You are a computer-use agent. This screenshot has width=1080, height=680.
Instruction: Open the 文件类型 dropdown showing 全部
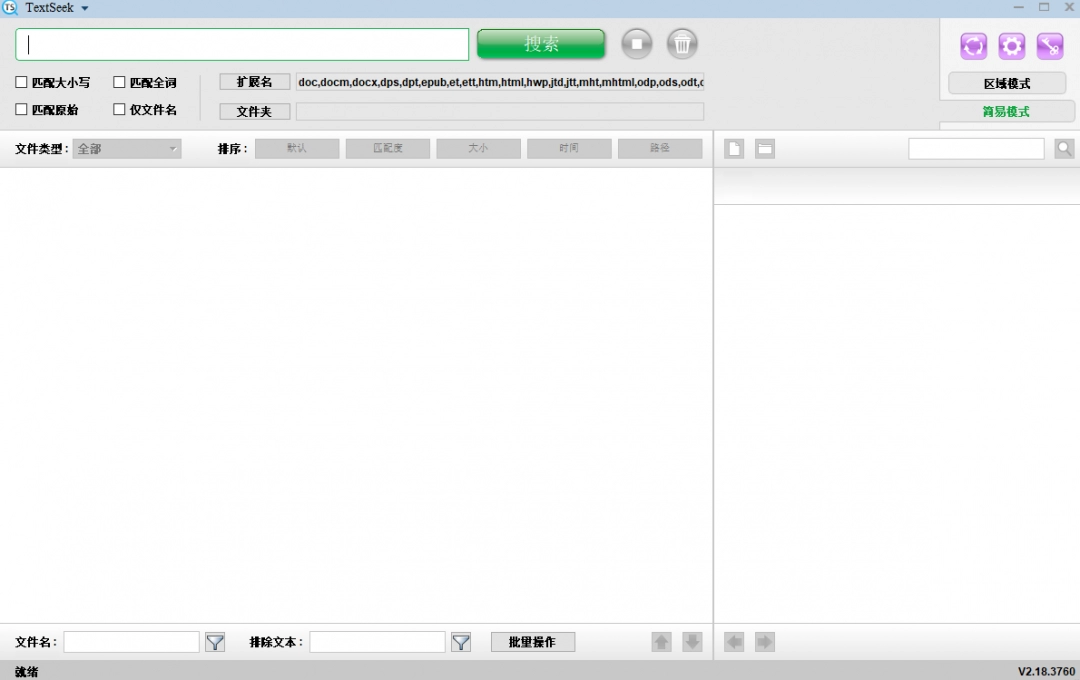click(125, 148)
